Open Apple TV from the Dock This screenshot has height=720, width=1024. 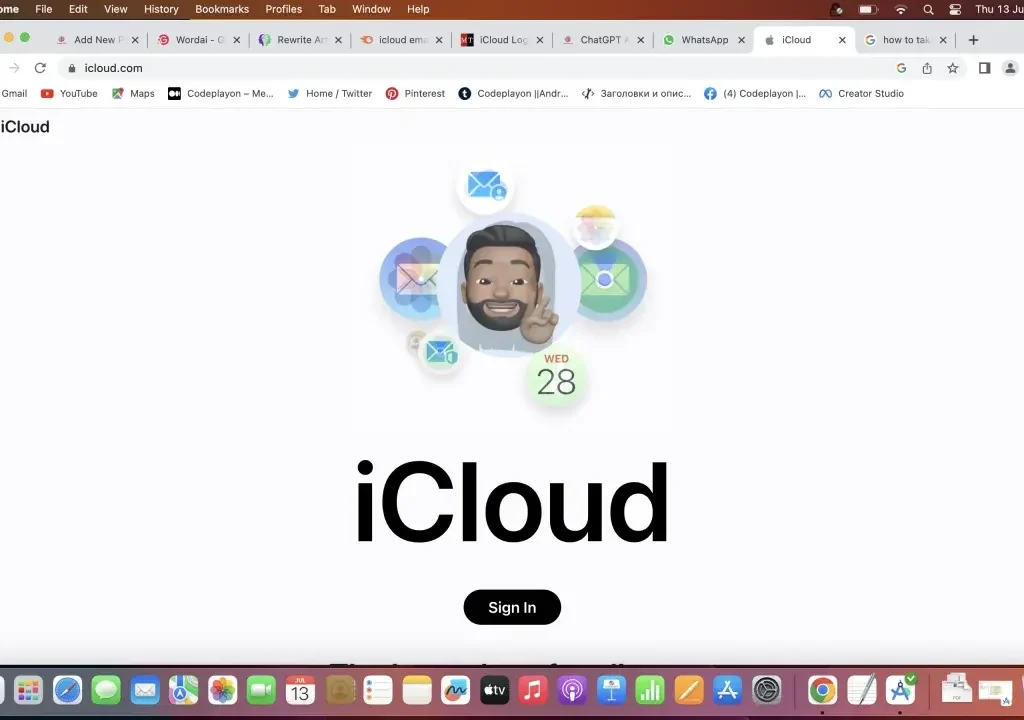pos(494,690)
